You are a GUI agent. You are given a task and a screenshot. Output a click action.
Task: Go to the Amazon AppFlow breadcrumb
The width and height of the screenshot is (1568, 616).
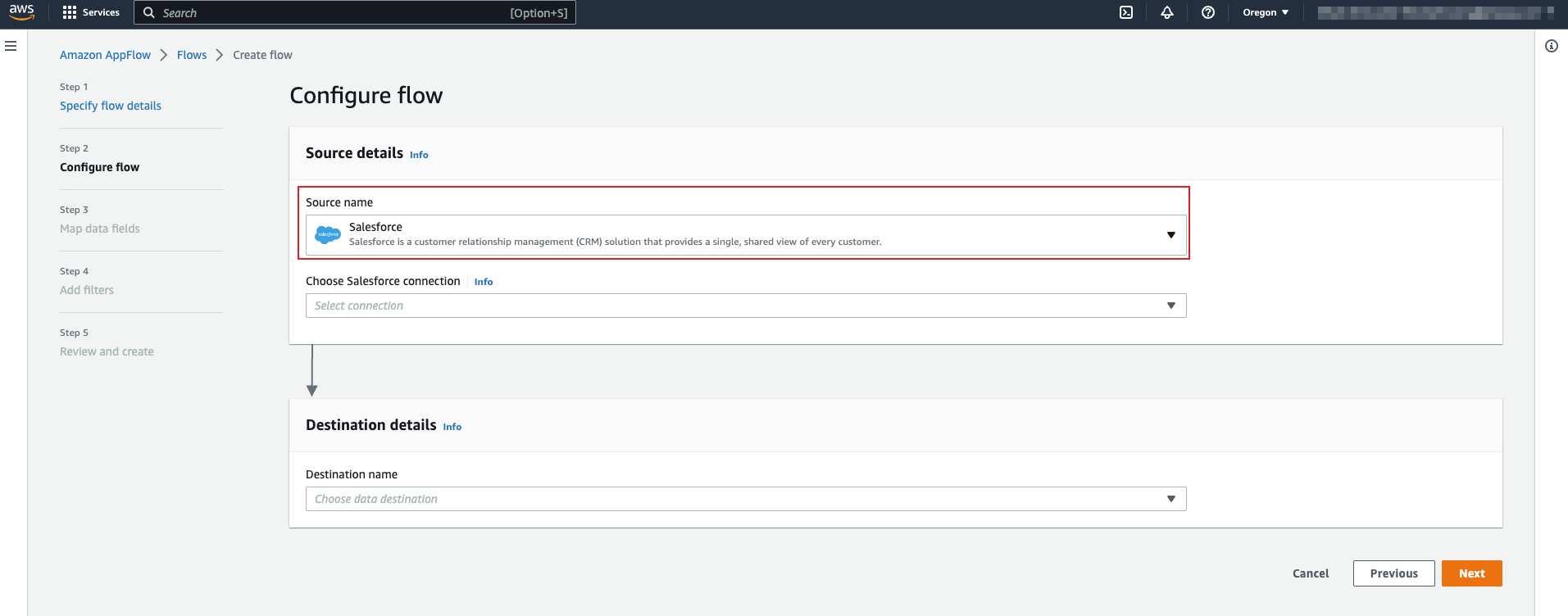105,55
